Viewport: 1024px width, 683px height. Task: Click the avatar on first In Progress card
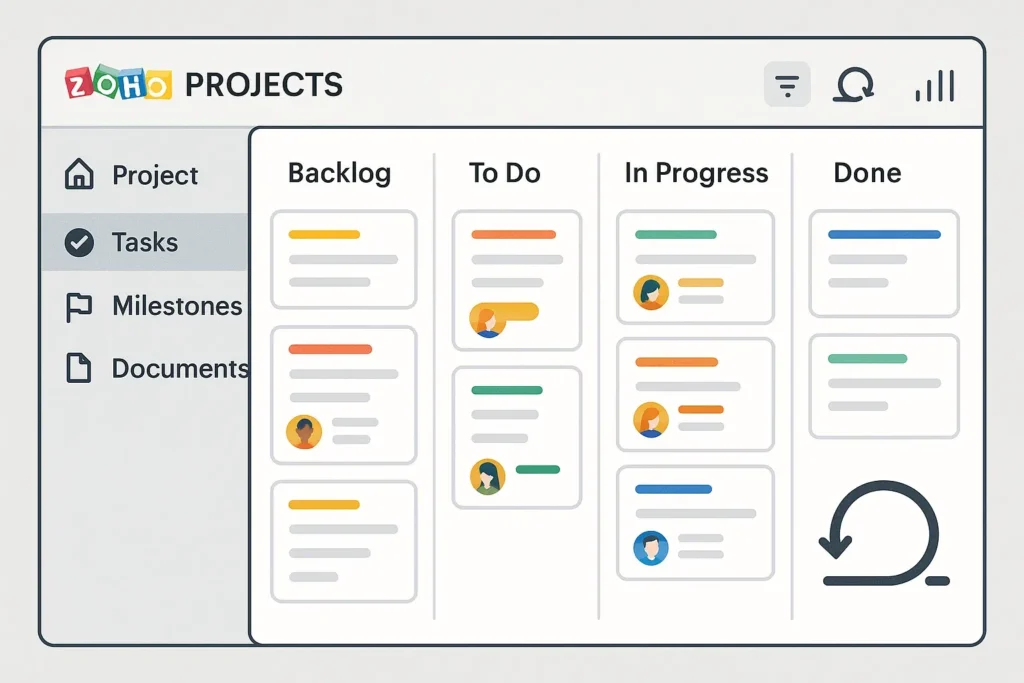tap(651, 291)
